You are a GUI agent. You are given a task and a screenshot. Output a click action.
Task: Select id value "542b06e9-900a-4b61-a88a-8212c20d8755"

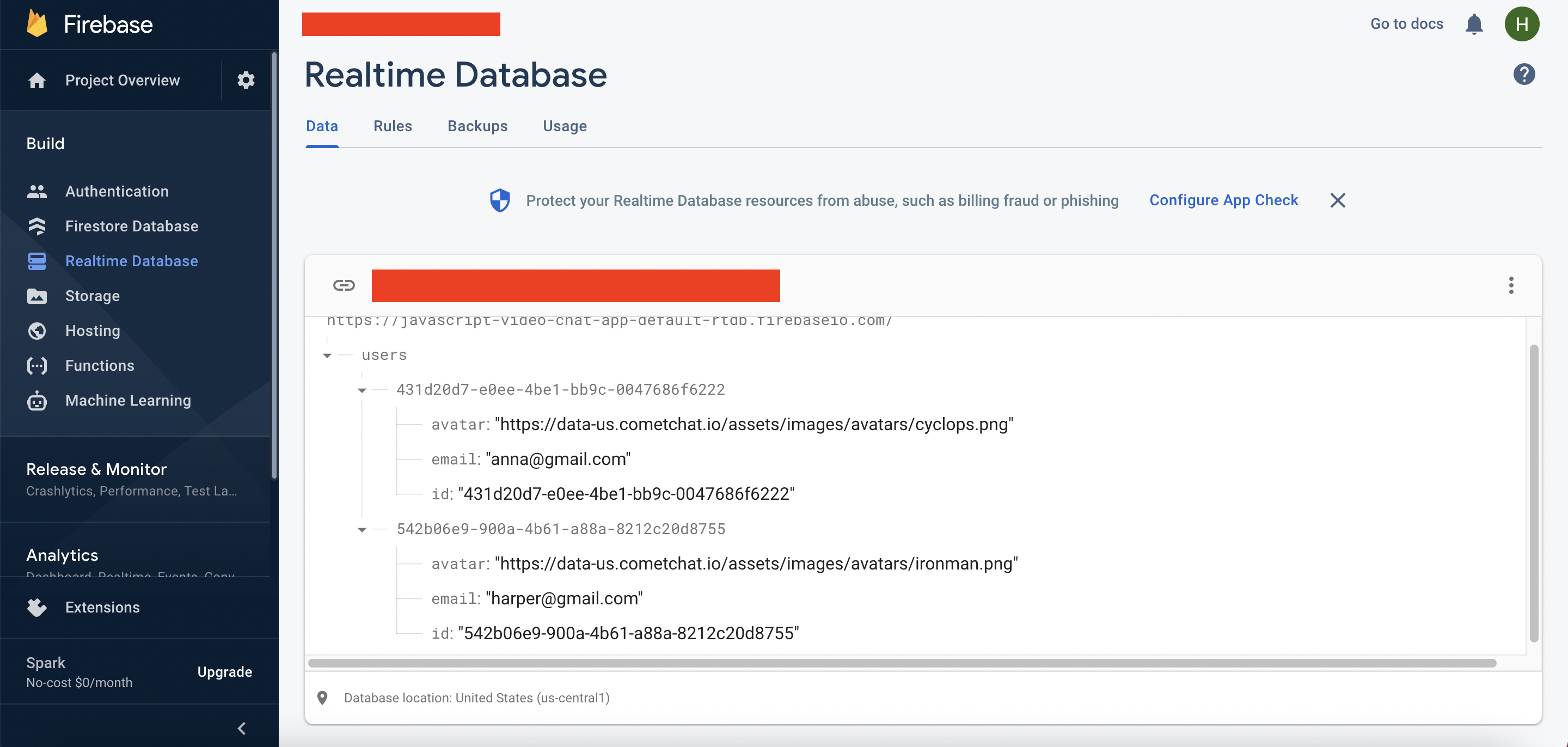pos(628,633)
